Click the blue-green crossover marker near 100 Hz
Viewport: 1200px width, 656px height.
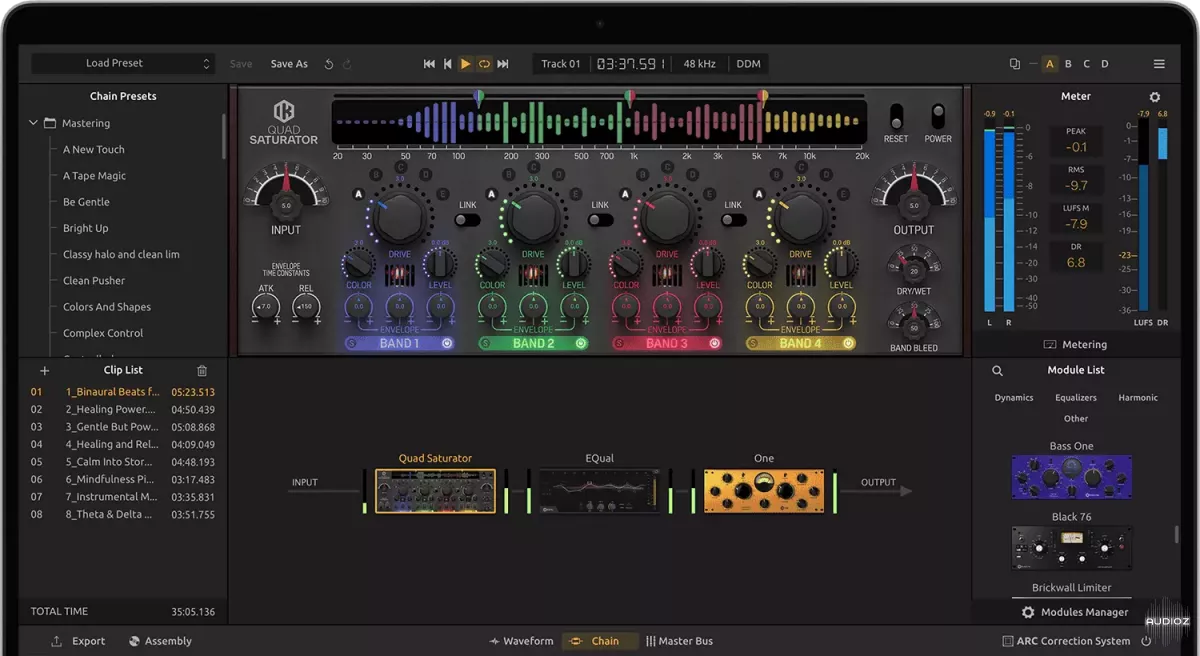(479, 98)
